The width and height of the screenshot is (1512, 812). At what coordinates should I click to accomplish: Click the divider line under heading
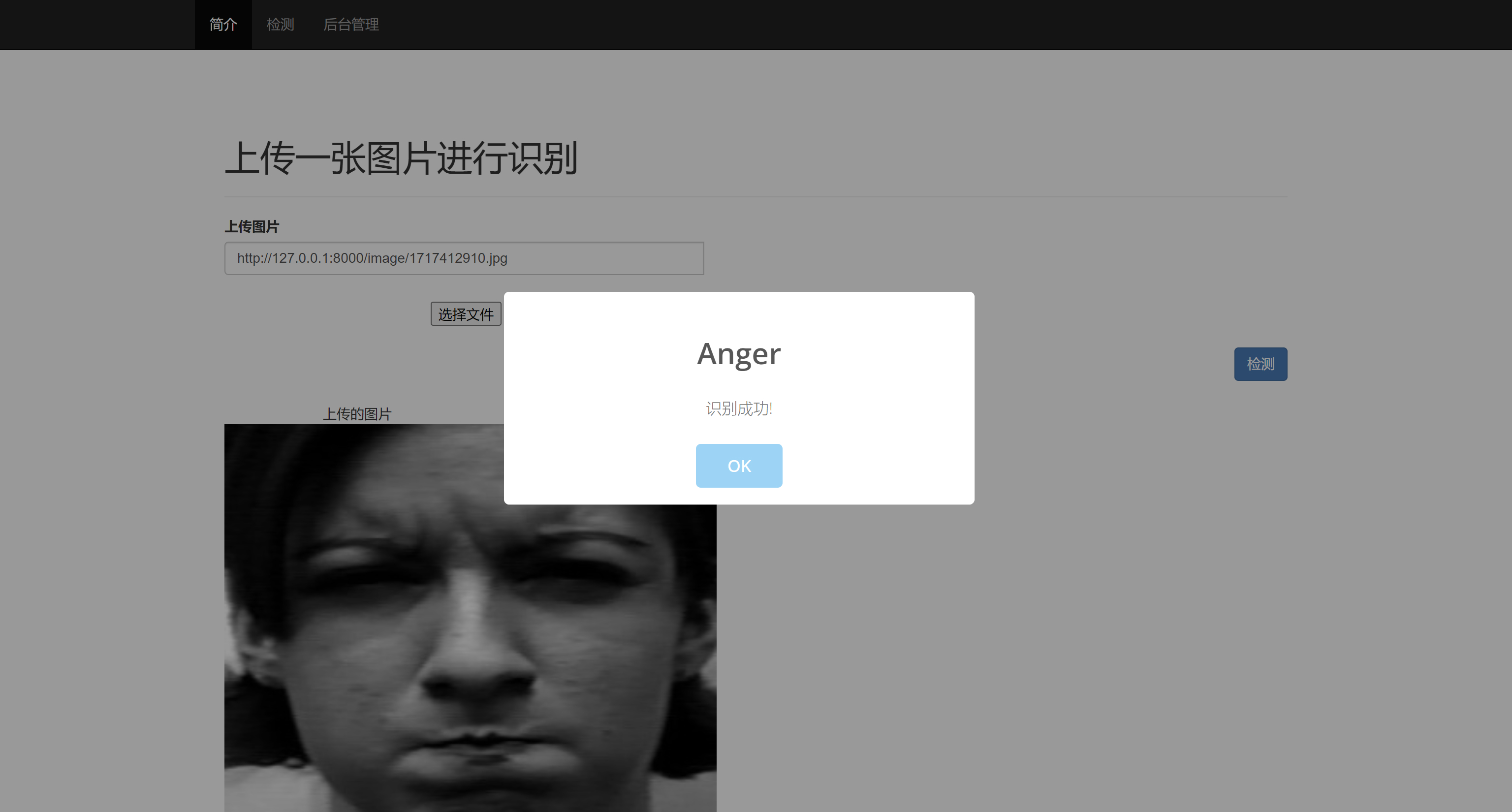(x=756, y=196)
